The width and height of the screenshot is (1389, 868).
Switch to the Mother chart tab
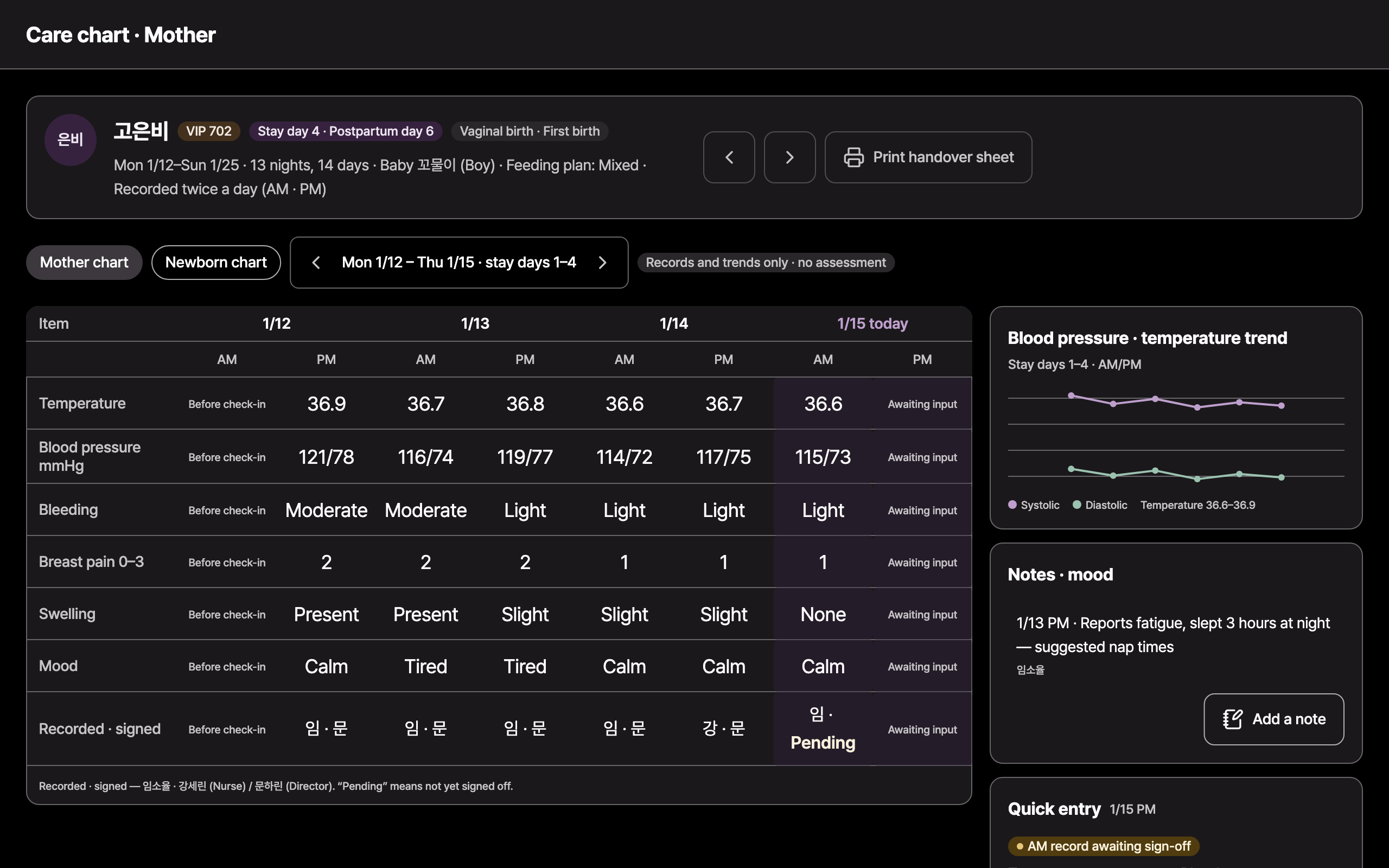click(x=85, y=263)
